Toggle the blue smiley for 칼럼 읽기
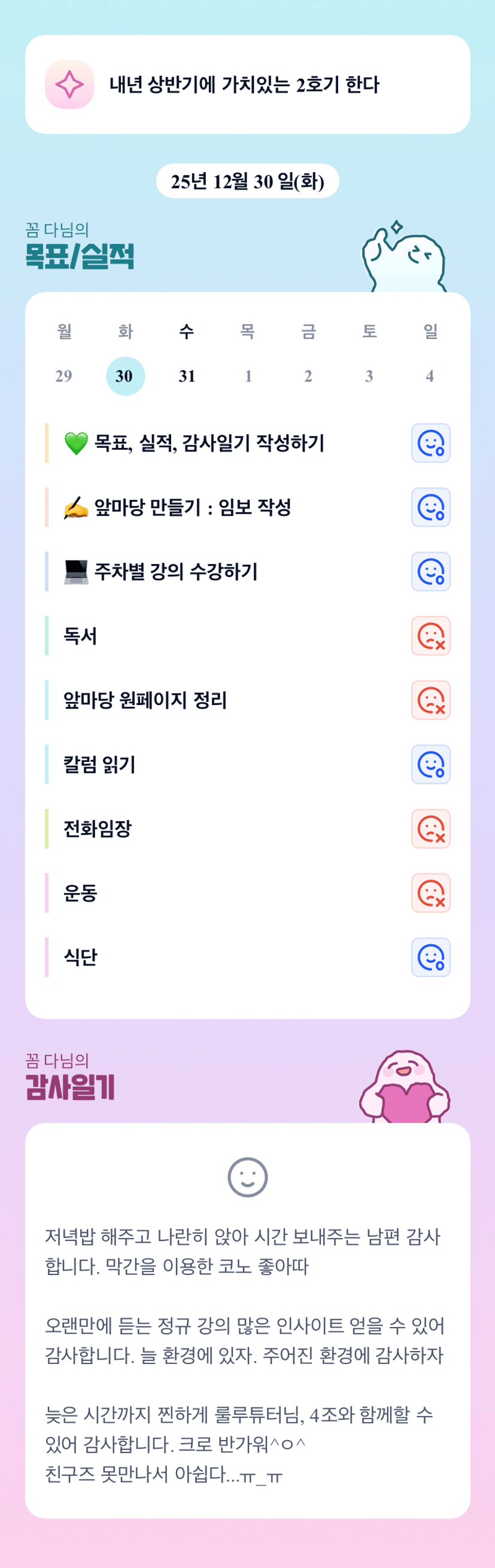 pyautogui.click(x=430, y=764)
